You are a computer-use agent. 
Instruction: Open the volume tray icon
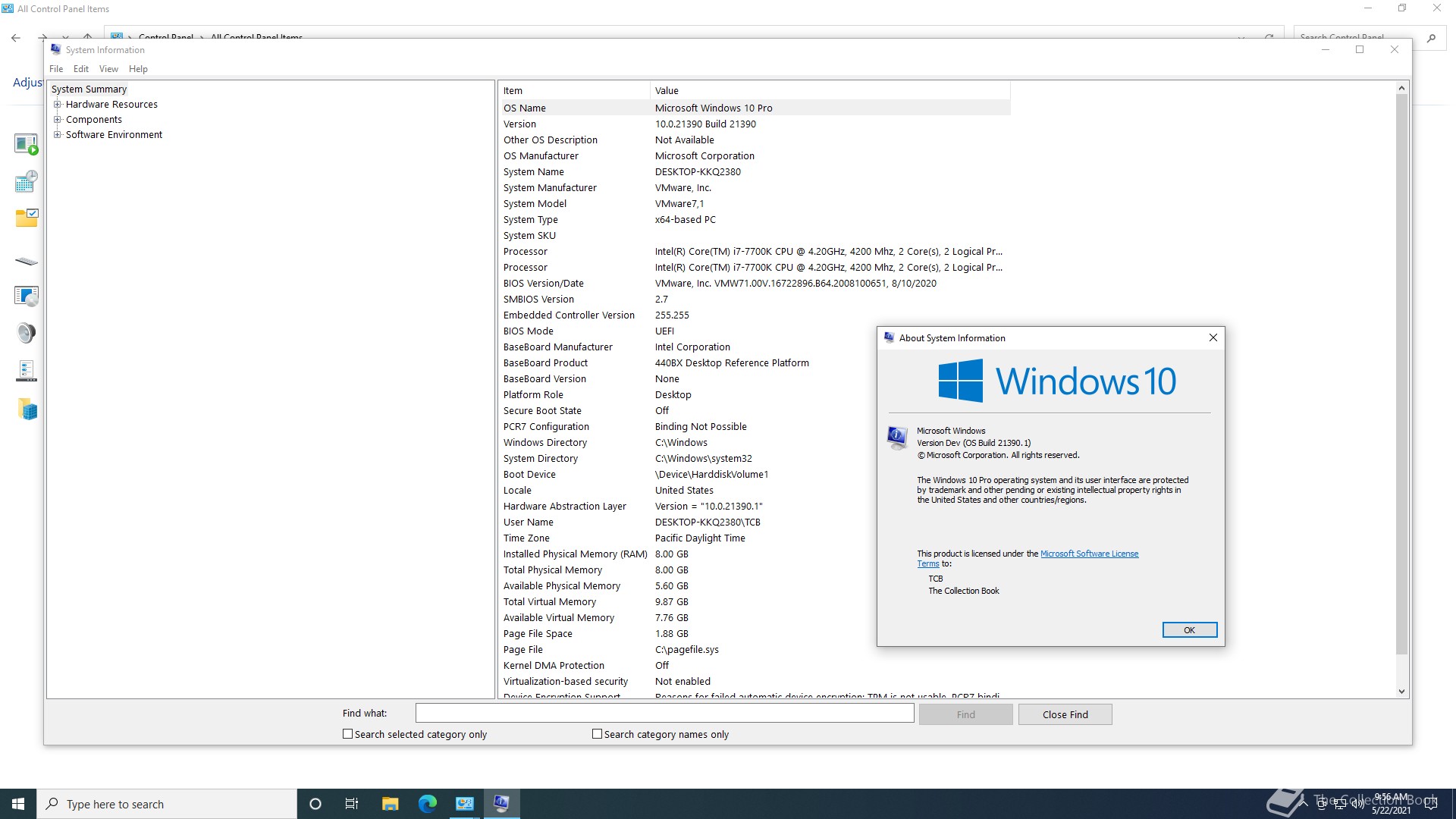1357,804
